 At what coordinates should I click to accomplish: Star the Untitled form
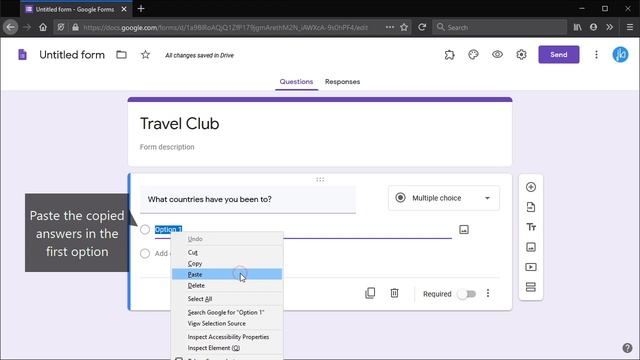click(145, 55)
